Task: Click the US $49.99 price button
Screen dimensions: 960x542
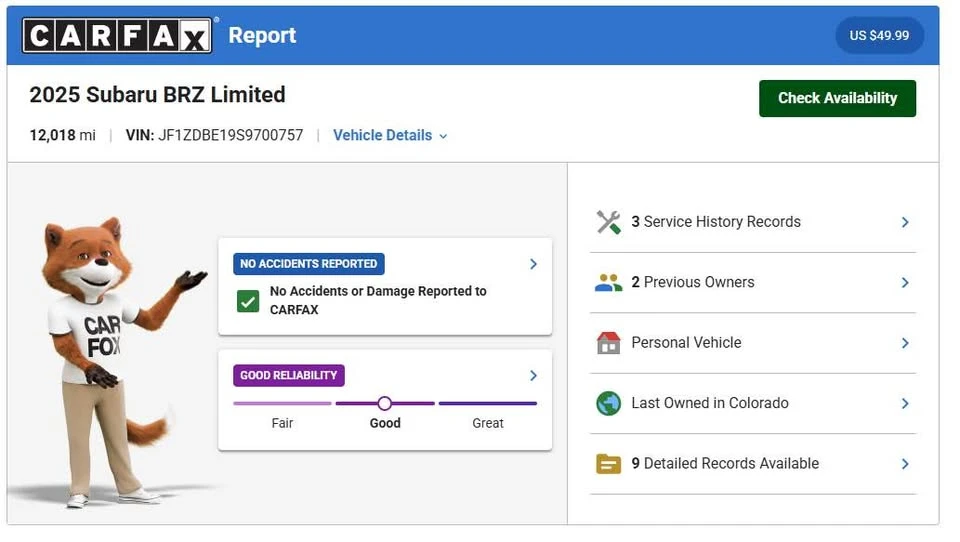Action: [x=879, y=36]
